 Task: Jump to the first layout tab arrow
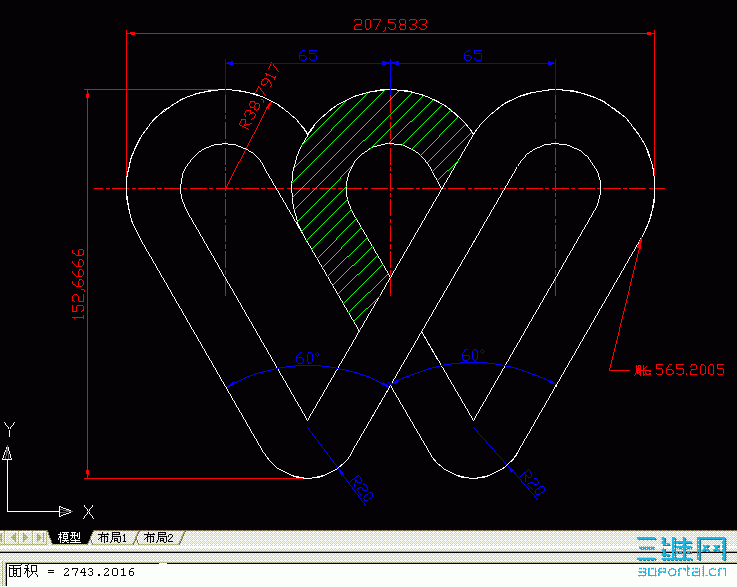2,537
